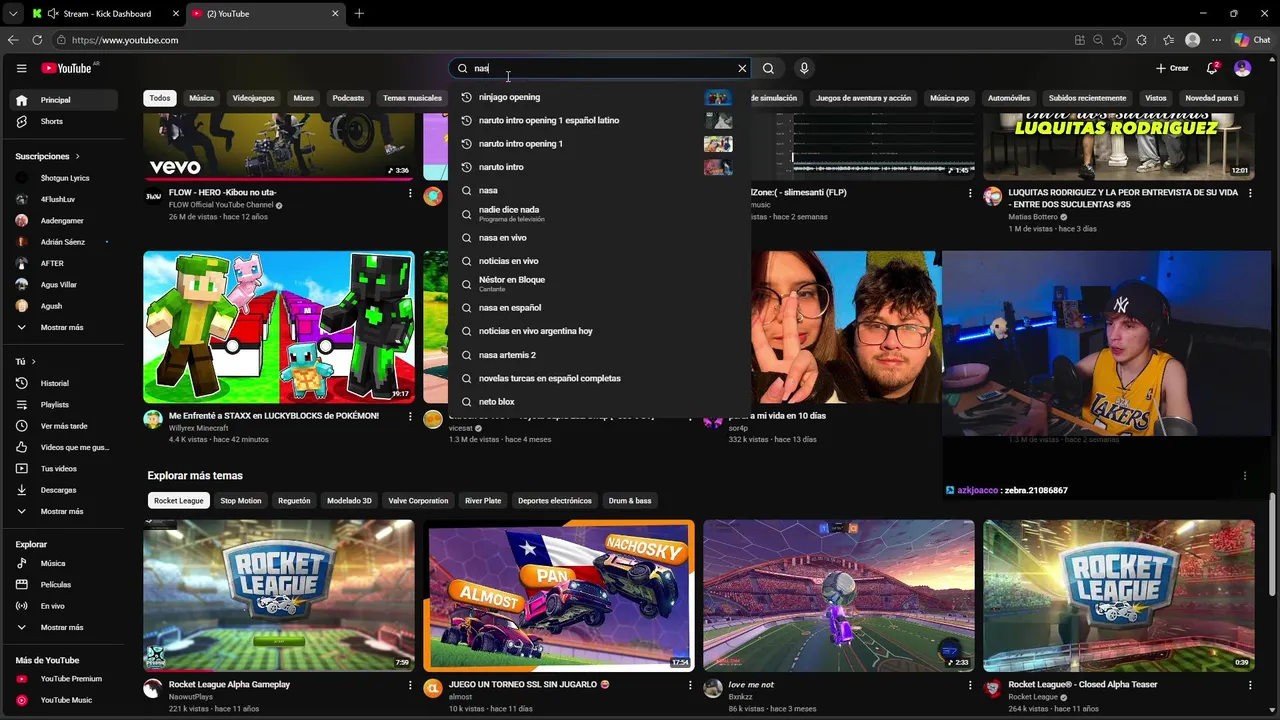The image size is (1280, 720).
Task: Choose suggestion 'nadie dice nada'
Action: point(598,214)
